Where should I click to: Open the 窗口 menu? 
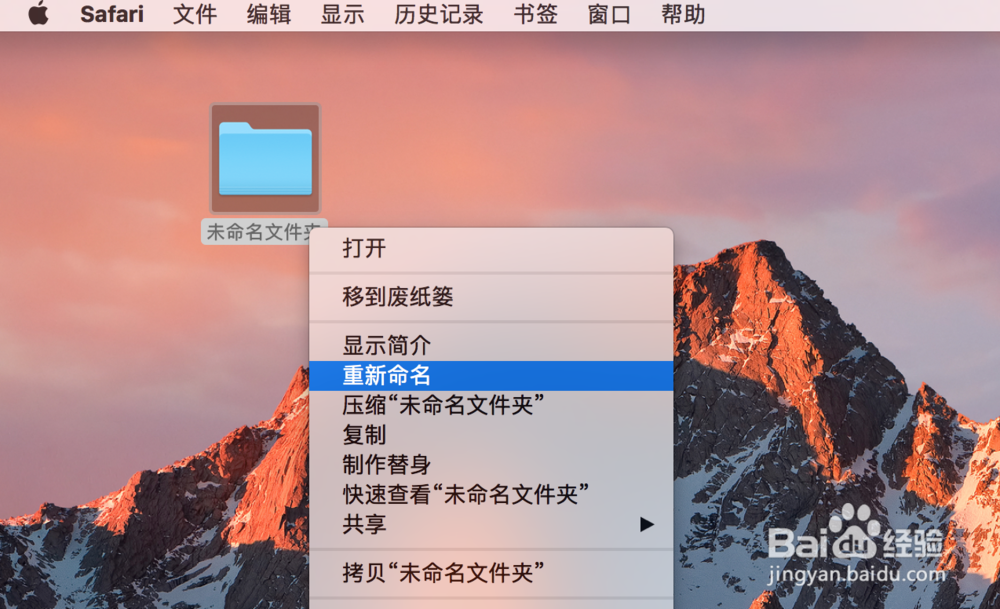click(609, 14)
